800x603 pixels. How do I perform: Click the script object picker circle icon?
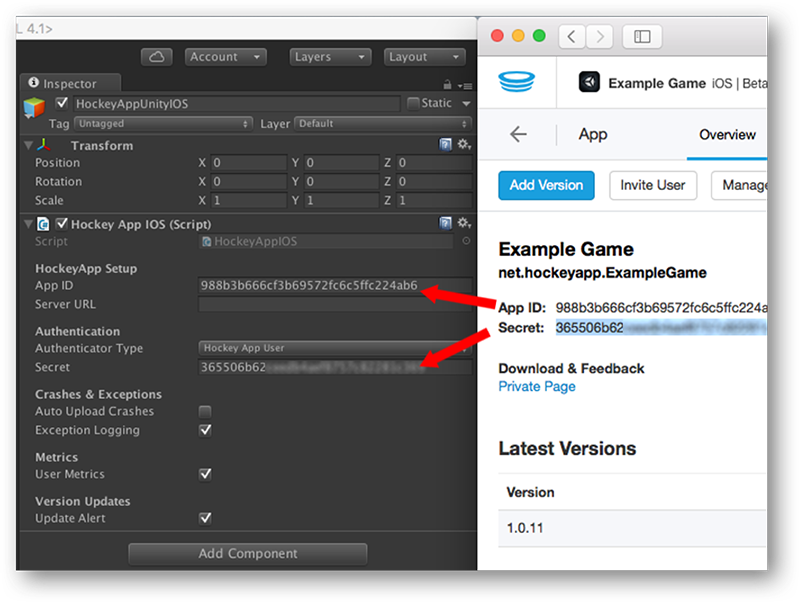coord(466,241)
